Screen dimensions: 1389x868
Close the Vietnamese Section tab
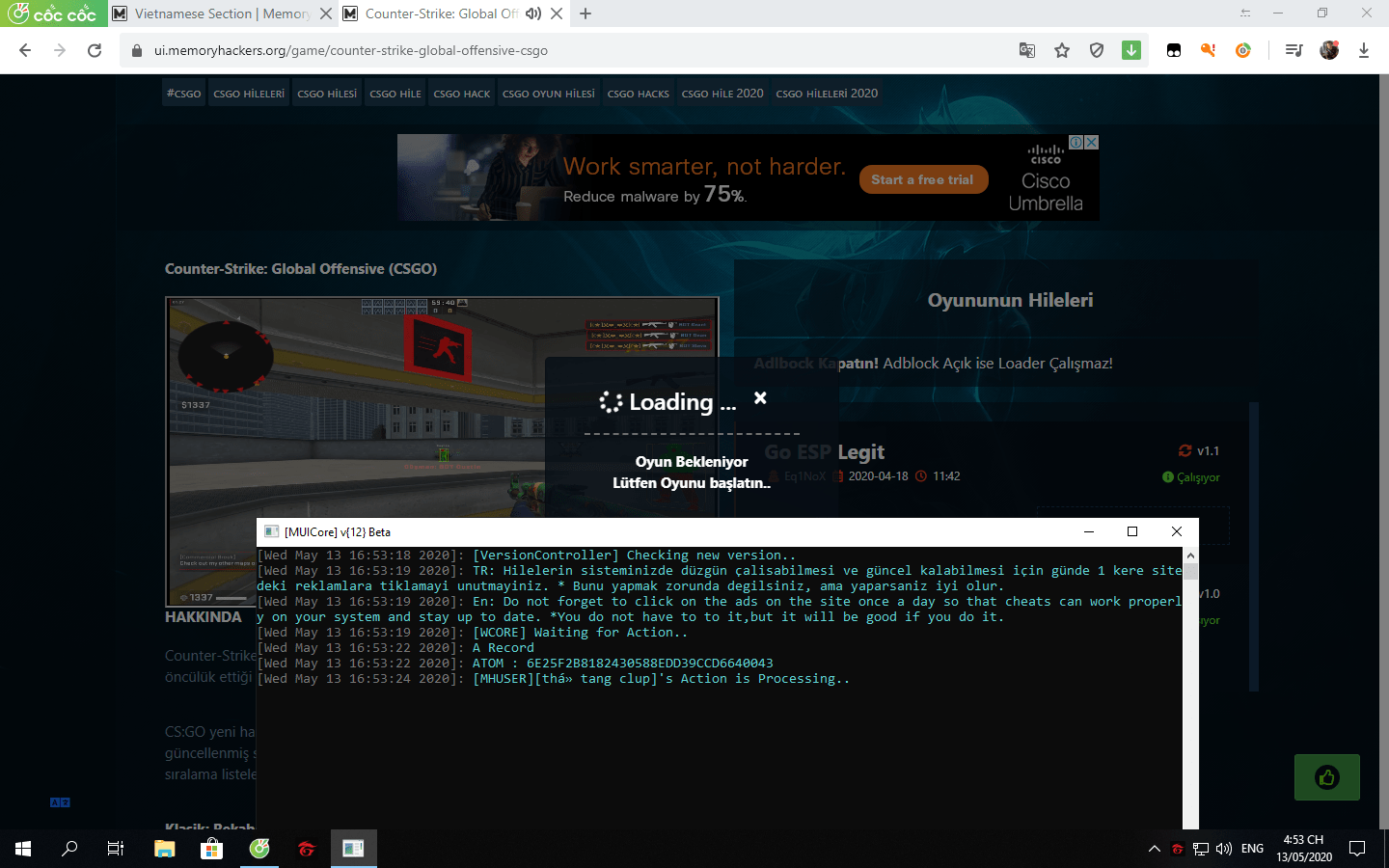[326, 14]
